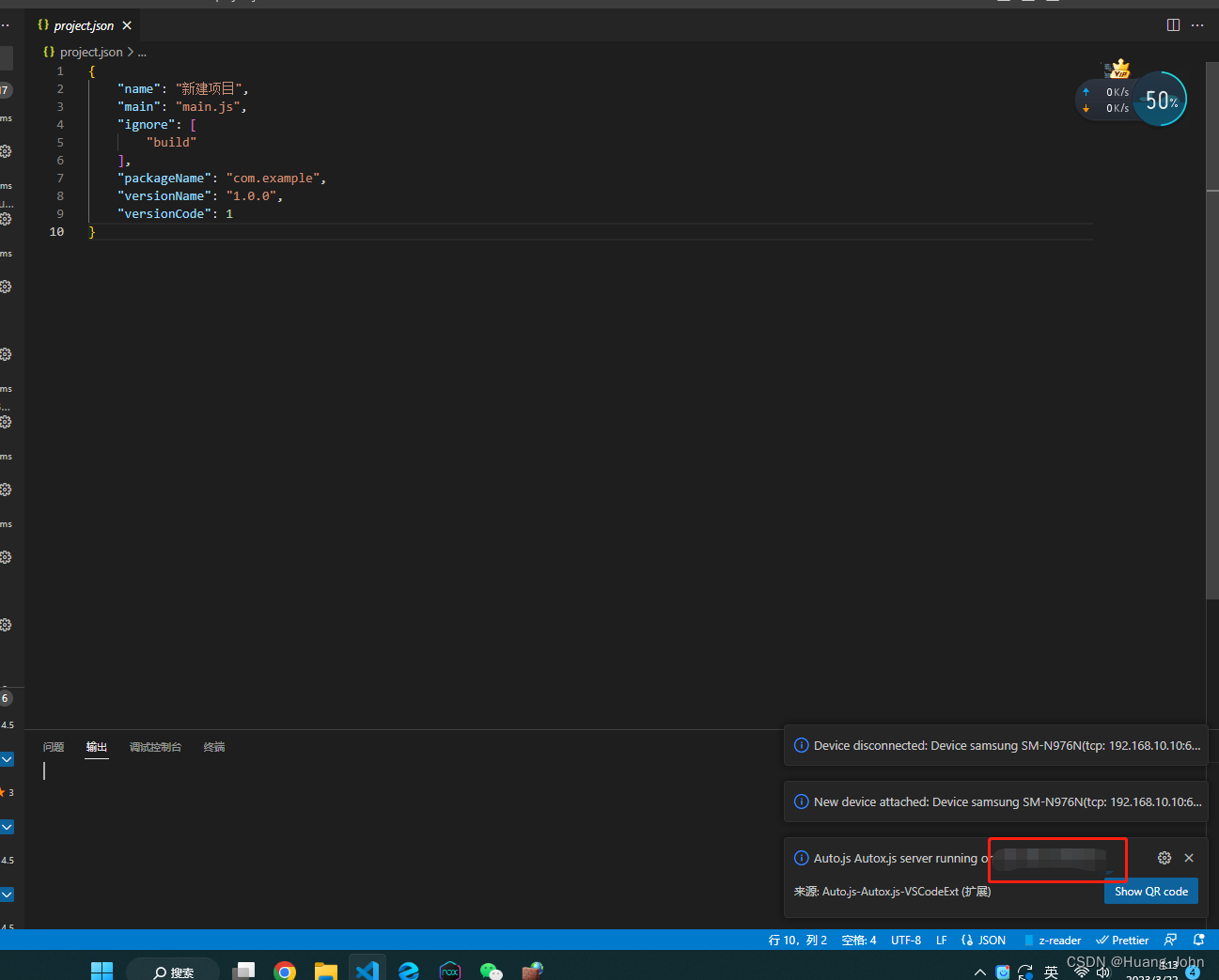Select the 输出 panel tab
Image resolution: width=1219 pixels, height=980 pixels.
coord(97,747)
